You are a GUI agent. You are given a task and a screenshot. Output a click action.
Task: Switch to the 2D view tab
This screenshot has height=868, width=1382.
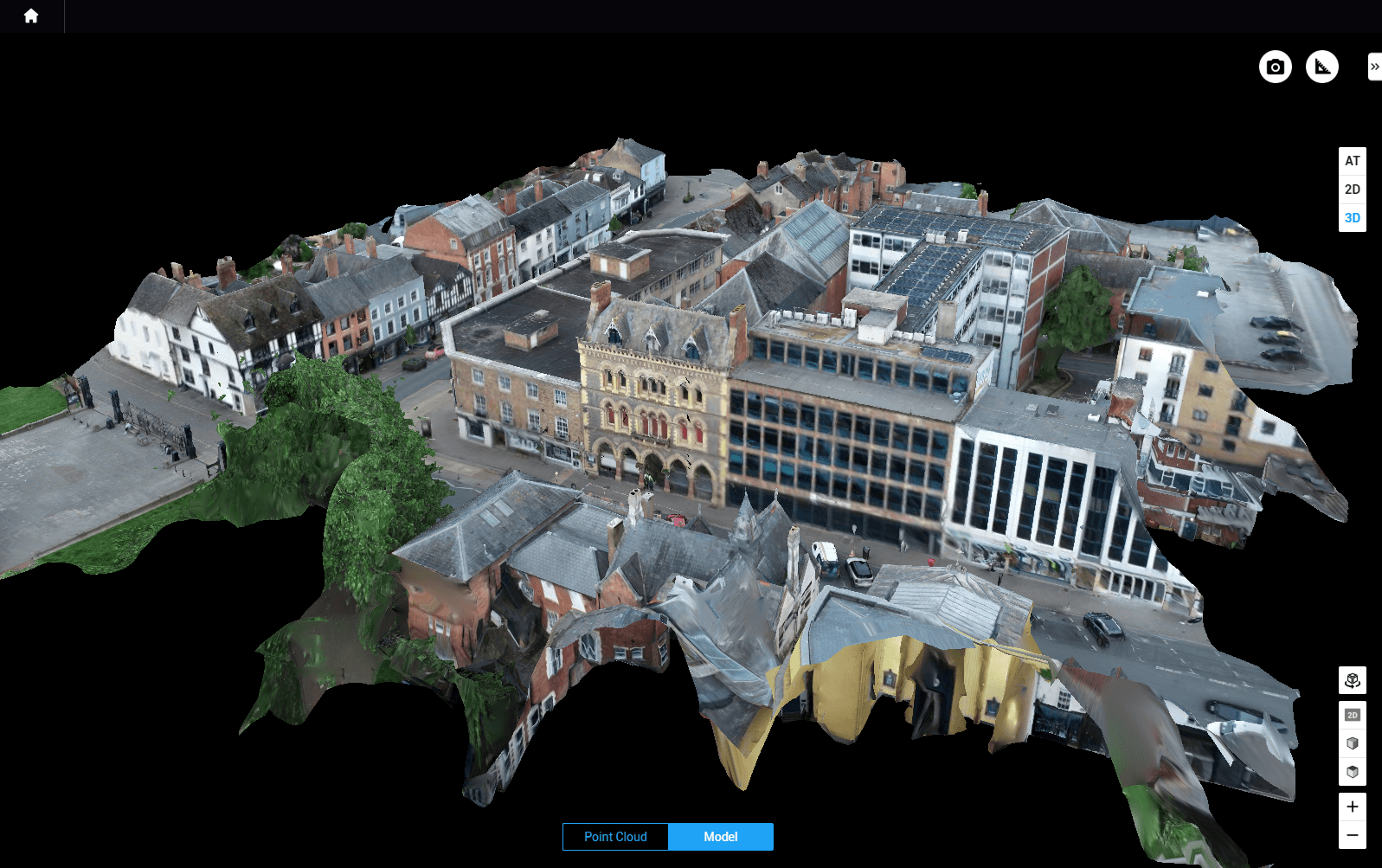pos(1352,190)
